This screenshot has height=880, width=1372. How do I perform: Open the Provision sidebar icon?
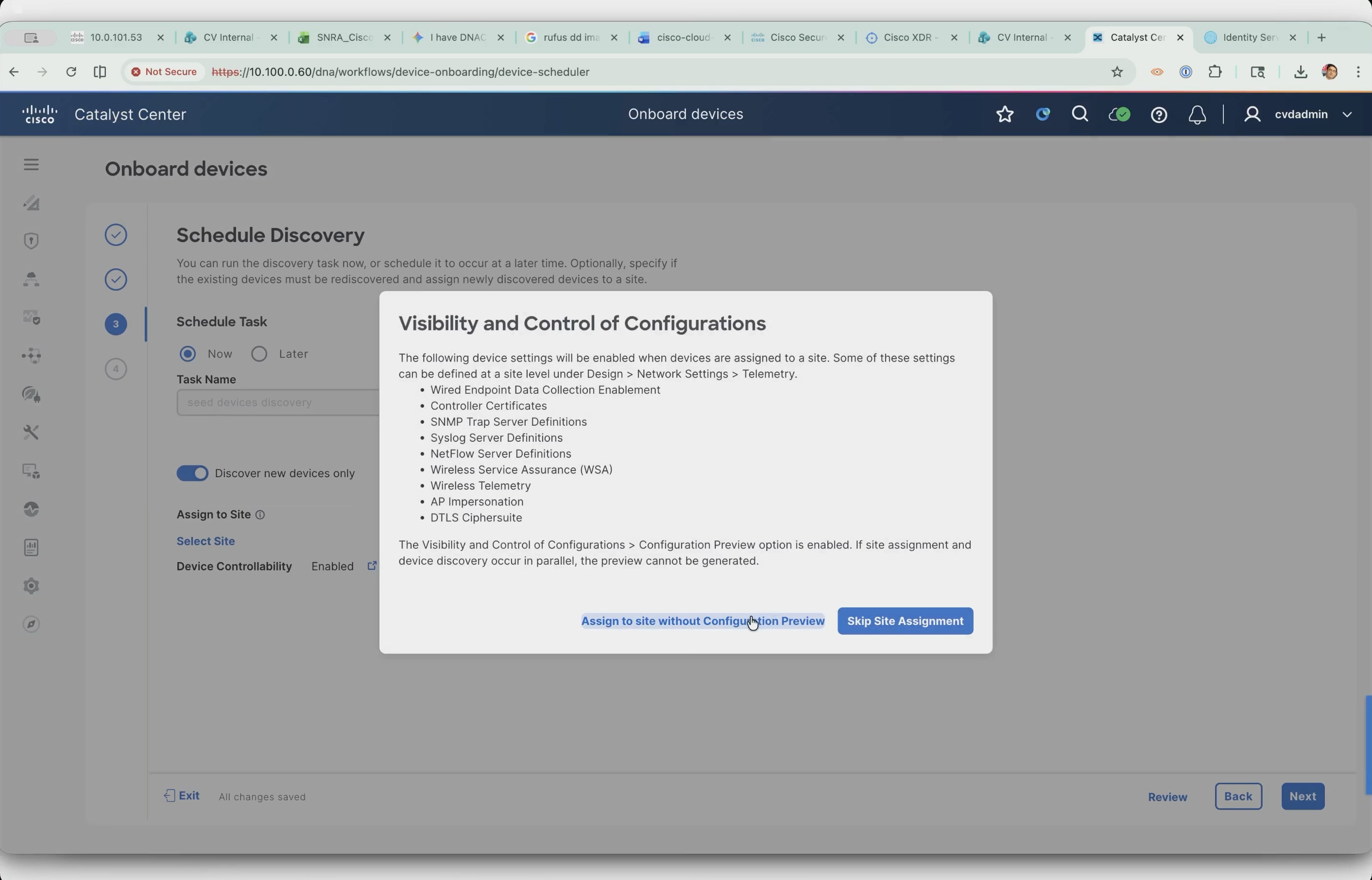tap(32, 279)
